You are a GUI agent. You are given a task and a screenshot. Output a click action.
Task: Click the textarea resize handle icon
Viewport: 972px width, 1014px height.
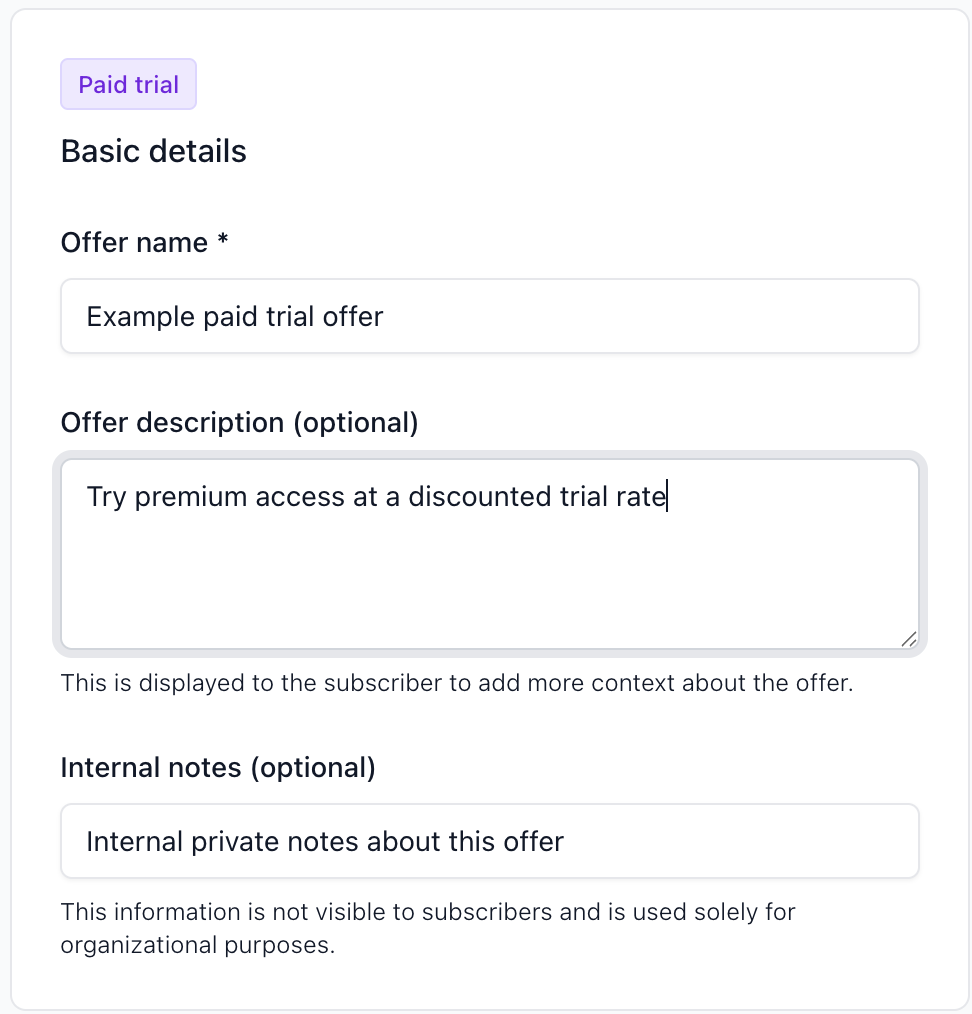pyautogui.click(x=909, y=639)
